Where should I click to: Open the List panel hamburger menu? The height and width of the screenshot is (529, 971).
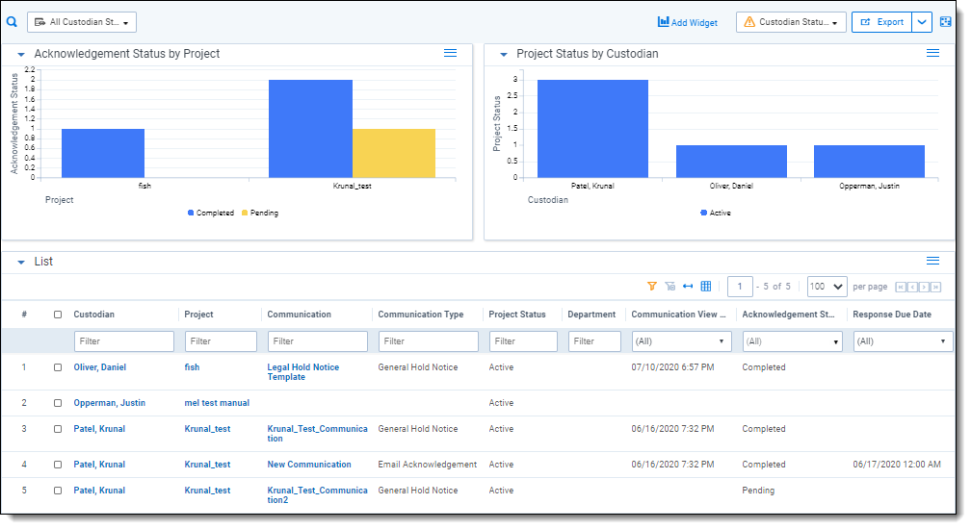click(932, 261)
